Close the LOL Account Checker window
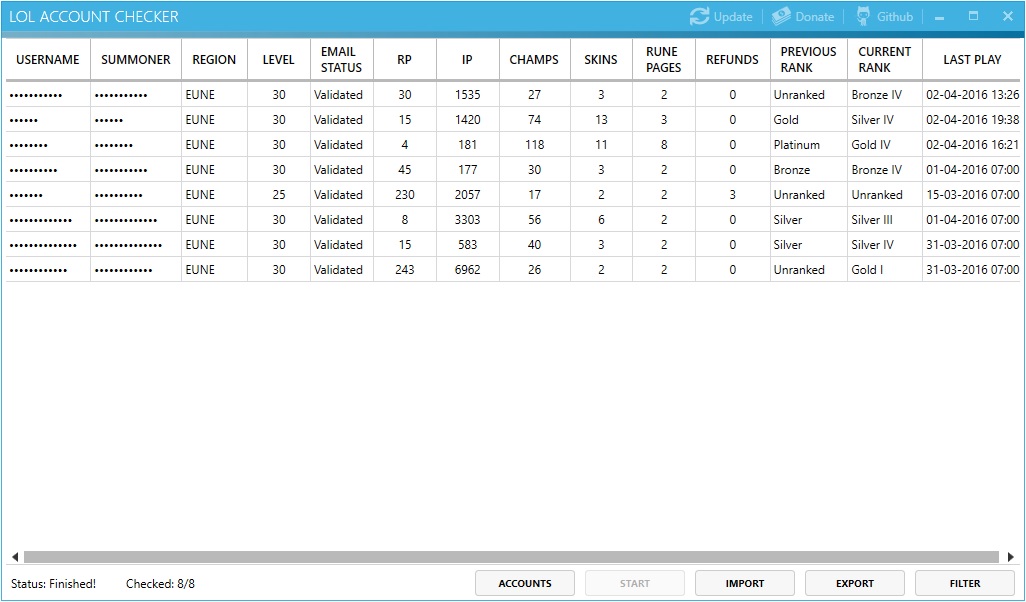This screenshot has height=602, width=1026. (1008, 16)
